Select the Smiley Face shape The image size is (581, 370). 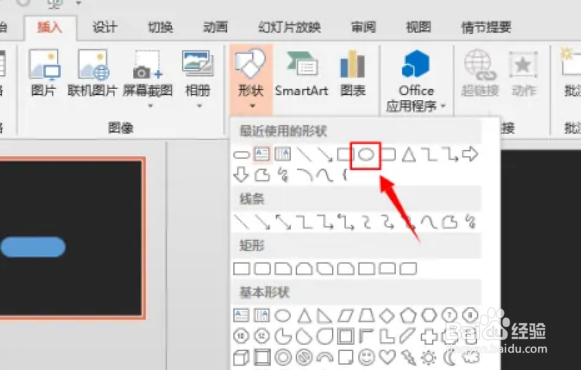pos(366,357)
